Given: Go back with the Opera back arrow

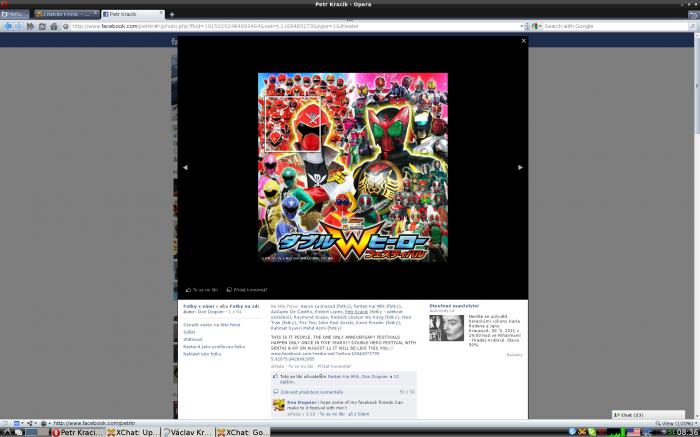Looking at the screenshot, I should 8,26.
